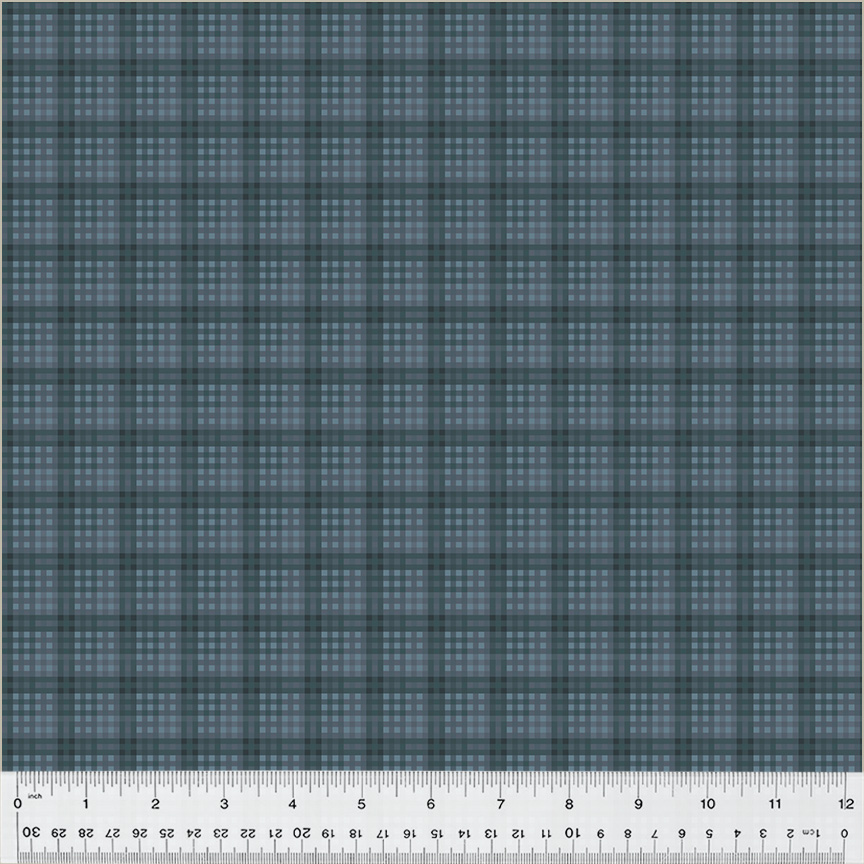This screenshot has width=864, height=864.
Task: Click the 5 centimeter number on the ruler
Action: tap(709, 833)
